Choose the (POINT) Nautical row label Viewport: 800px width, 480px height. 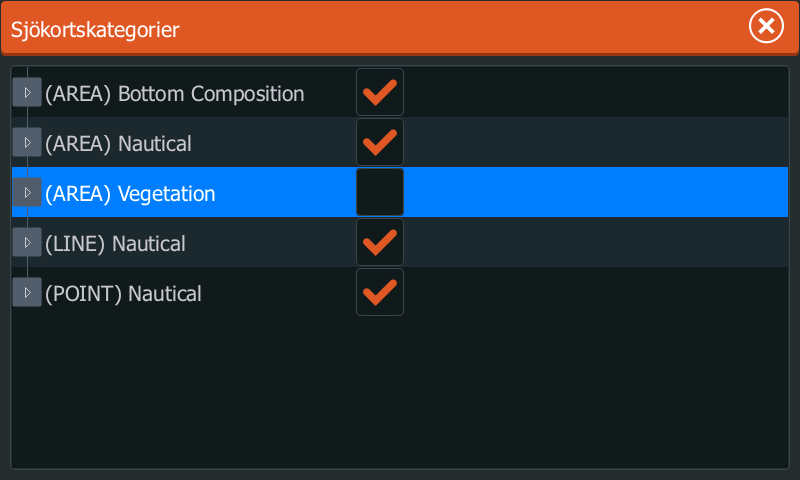123,294
